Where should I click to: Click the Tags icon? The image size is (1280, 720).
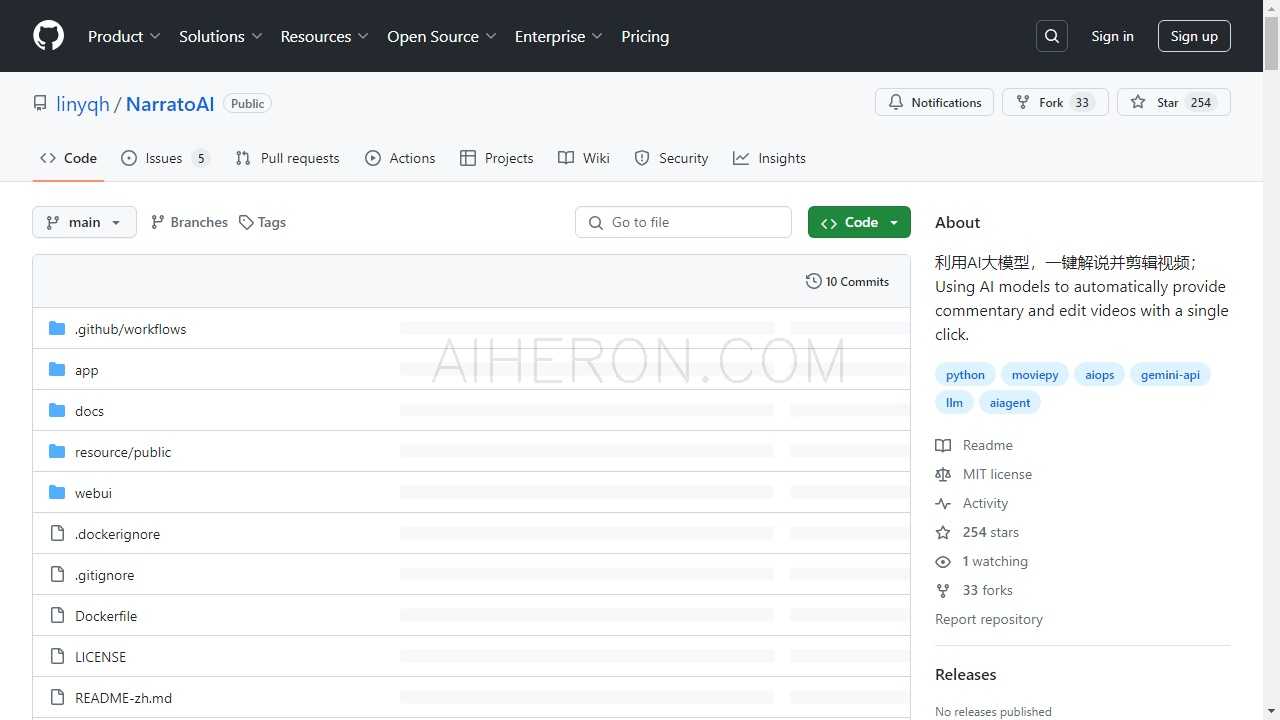point(246,222)
